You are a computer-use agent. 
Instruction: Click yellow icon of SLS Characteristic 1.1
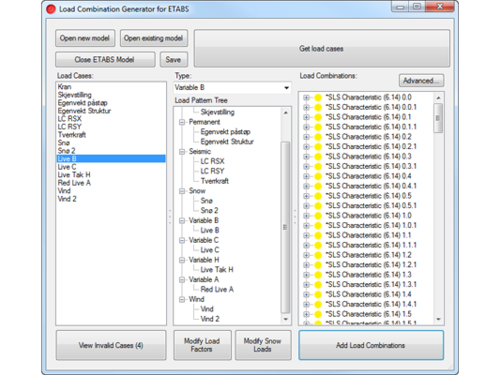point(318,235)
